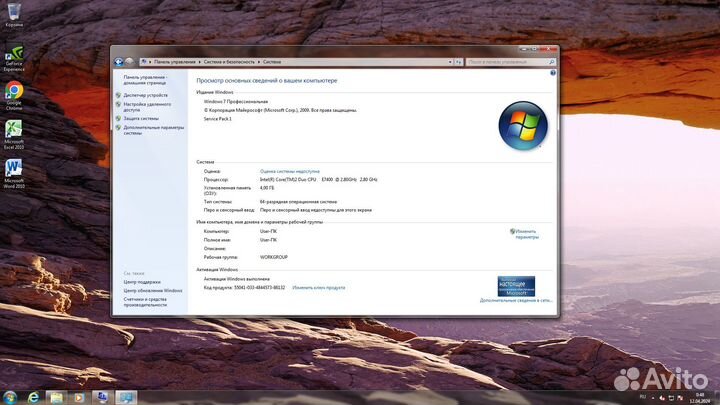Open the clock and date in taskbar
720x405 pixels.
tap(700, 398)
